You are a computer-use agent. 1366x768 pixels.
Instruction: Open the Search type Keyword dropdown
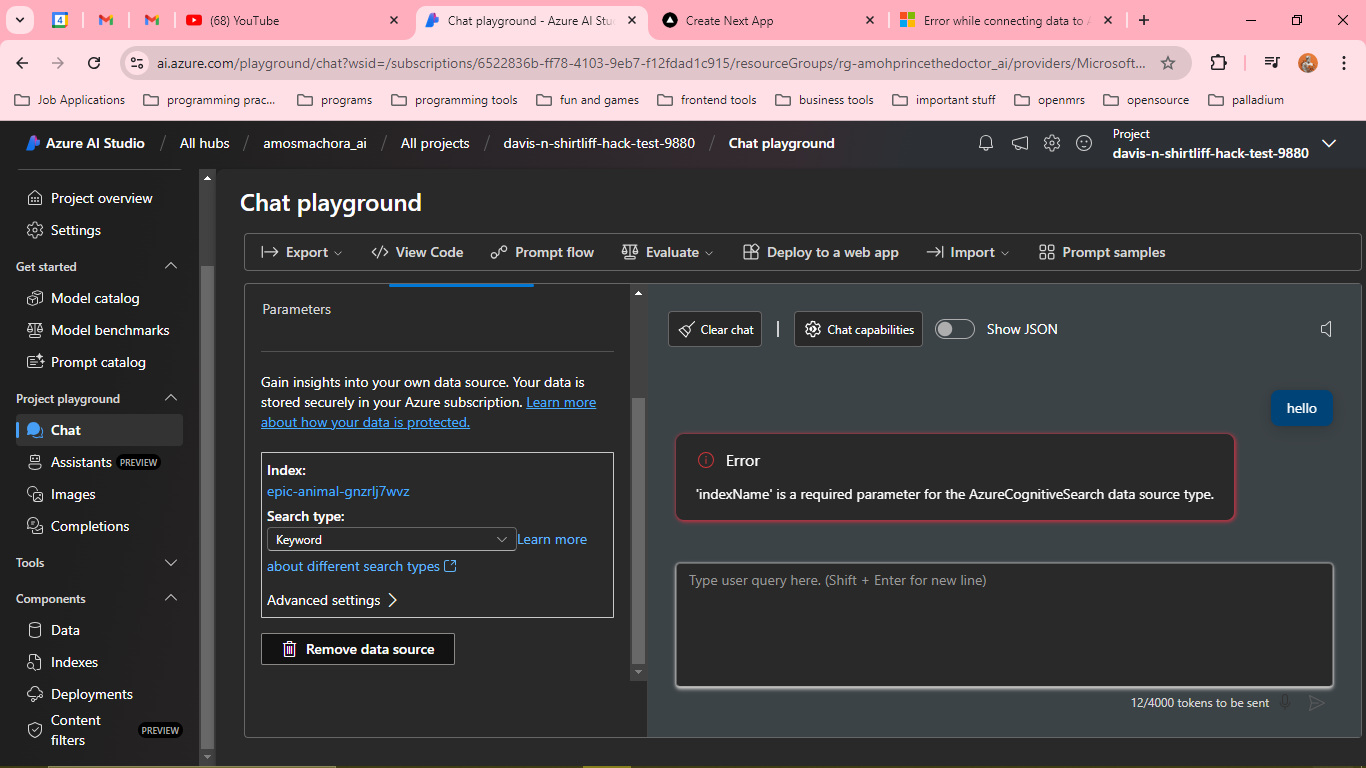click(x=391, y=539)
